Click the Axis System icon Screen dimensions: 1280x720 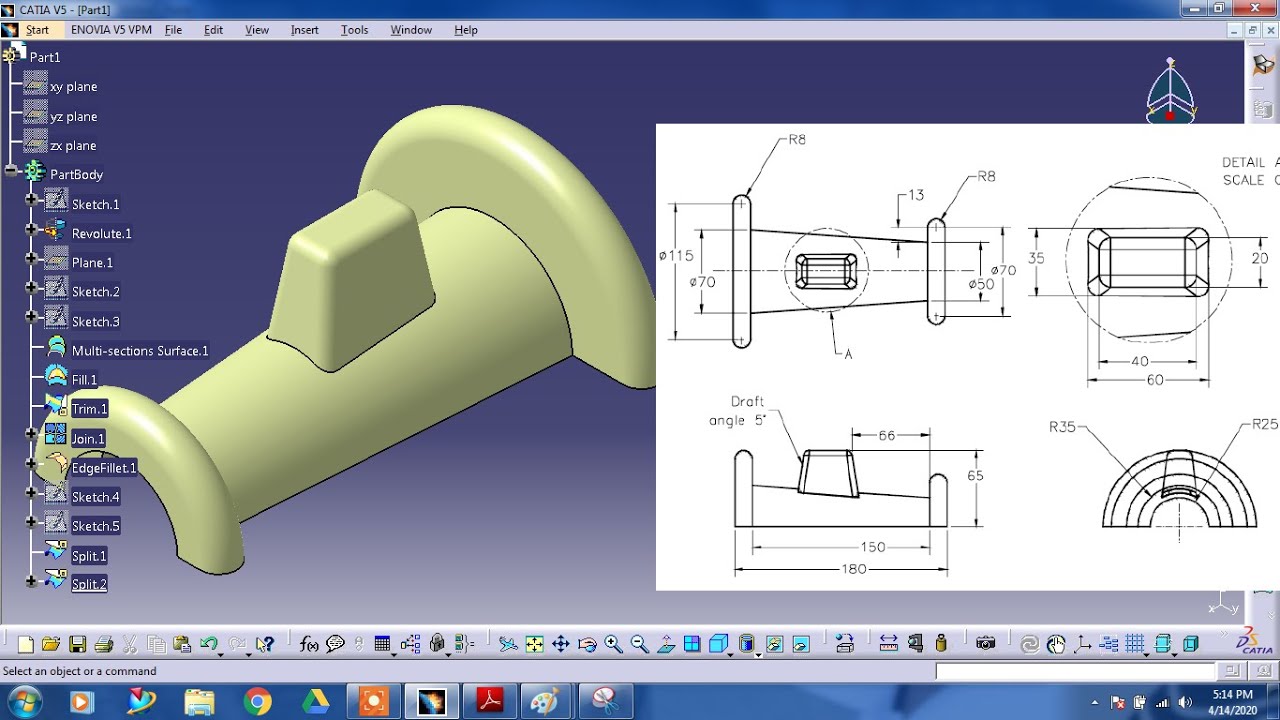tap(1083, 644)
